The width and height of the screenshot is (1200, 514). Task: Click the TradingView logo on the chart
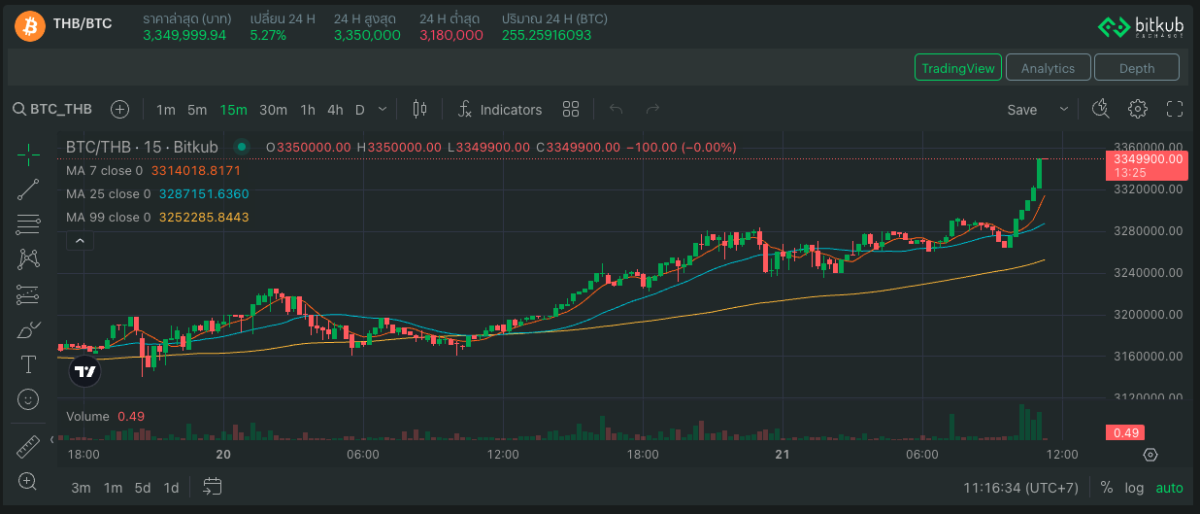click(x=86, y=372)
